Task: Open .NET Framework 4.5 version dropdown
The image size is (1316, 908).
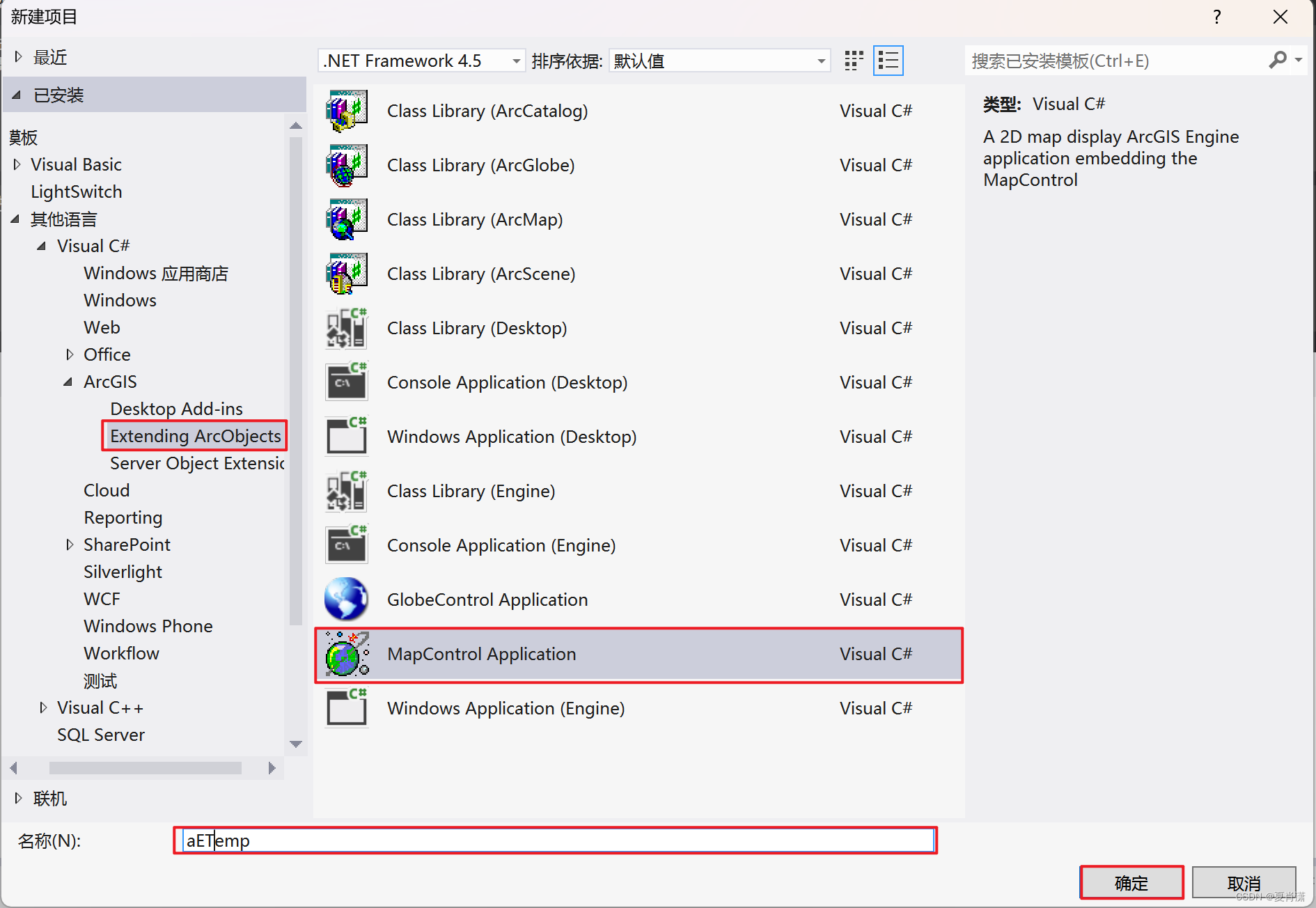Action: pos(422,61)
